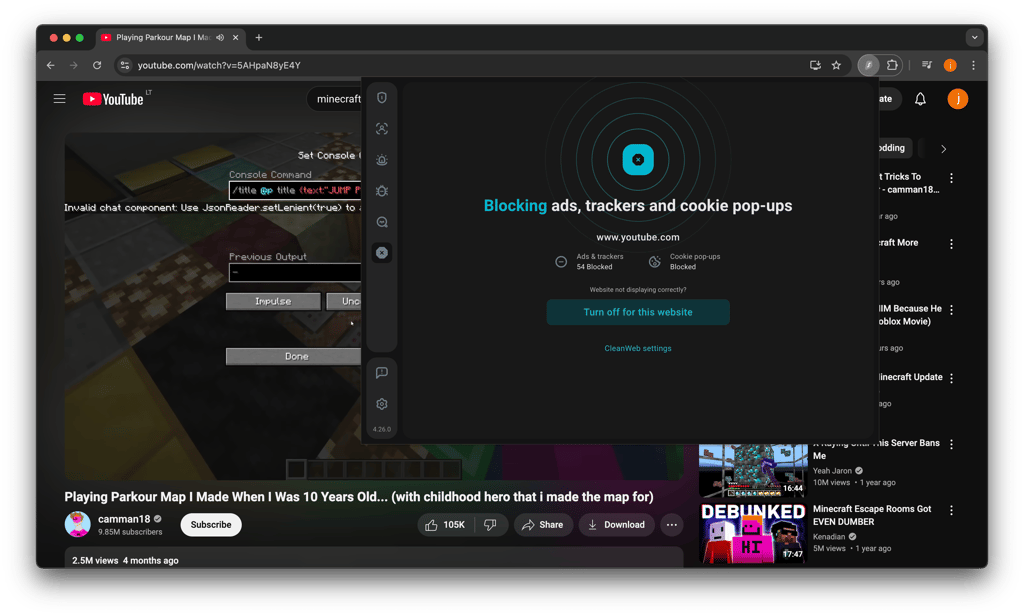Open the Alert siren icon in extension sidebar
The height and width of the screenshot is (616, 1024).
coord(382,160)
